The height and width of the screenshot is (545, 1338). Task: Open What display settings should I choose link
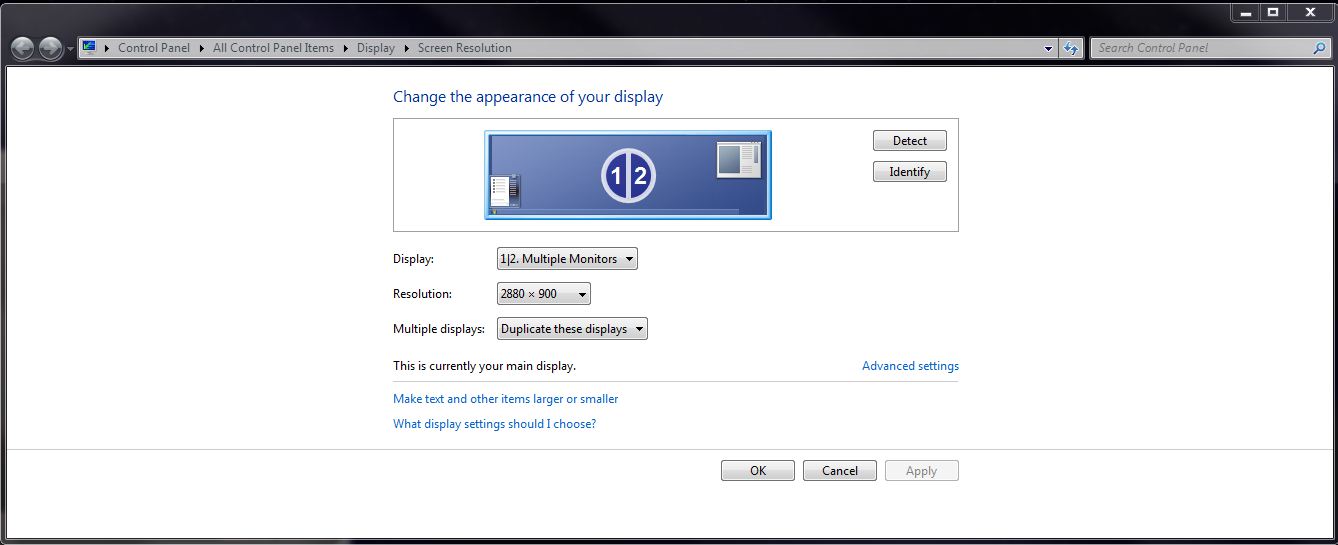pyautogui.click(x=495, y=424)
